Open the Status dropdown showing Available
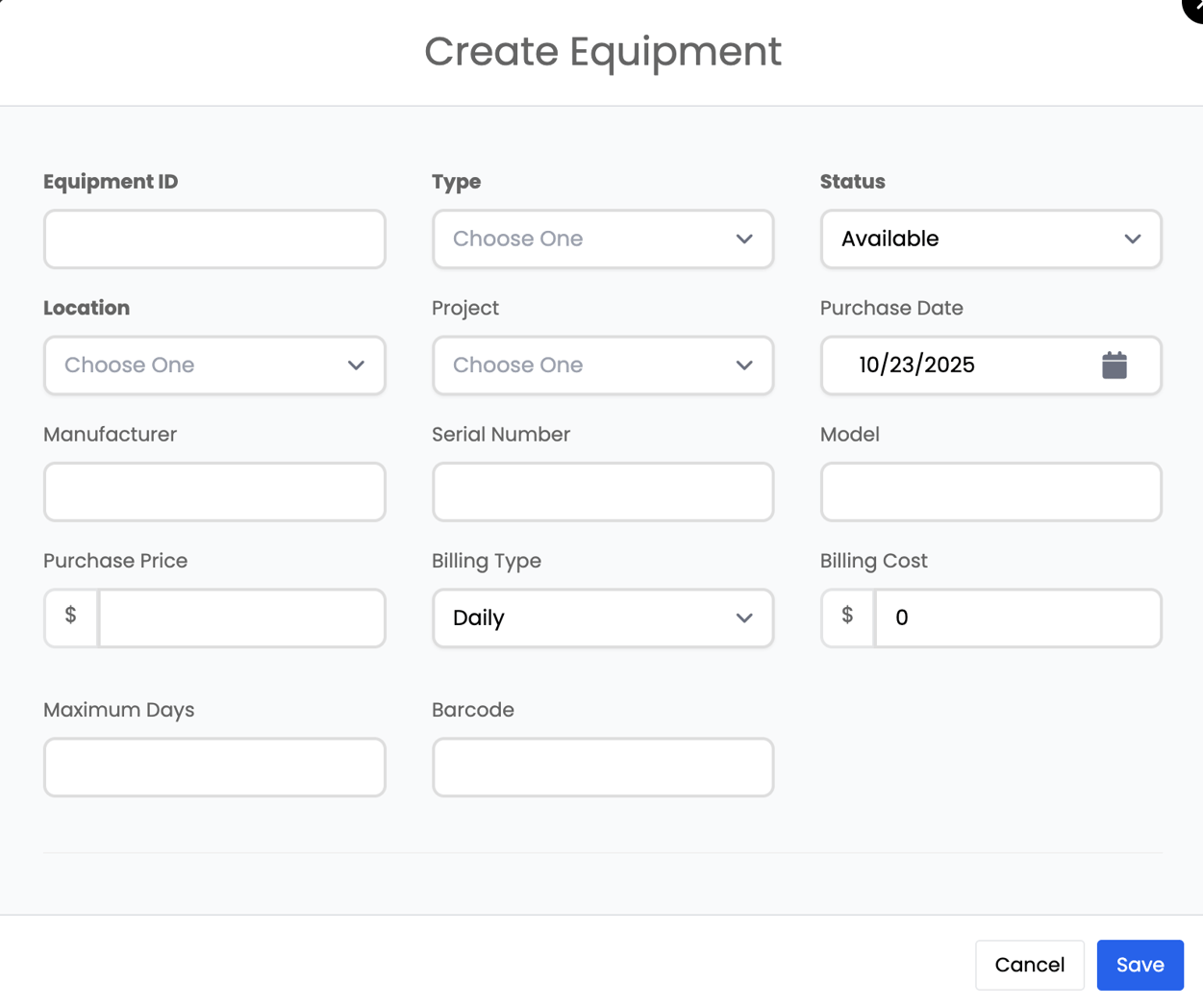 tap(990, 239)
